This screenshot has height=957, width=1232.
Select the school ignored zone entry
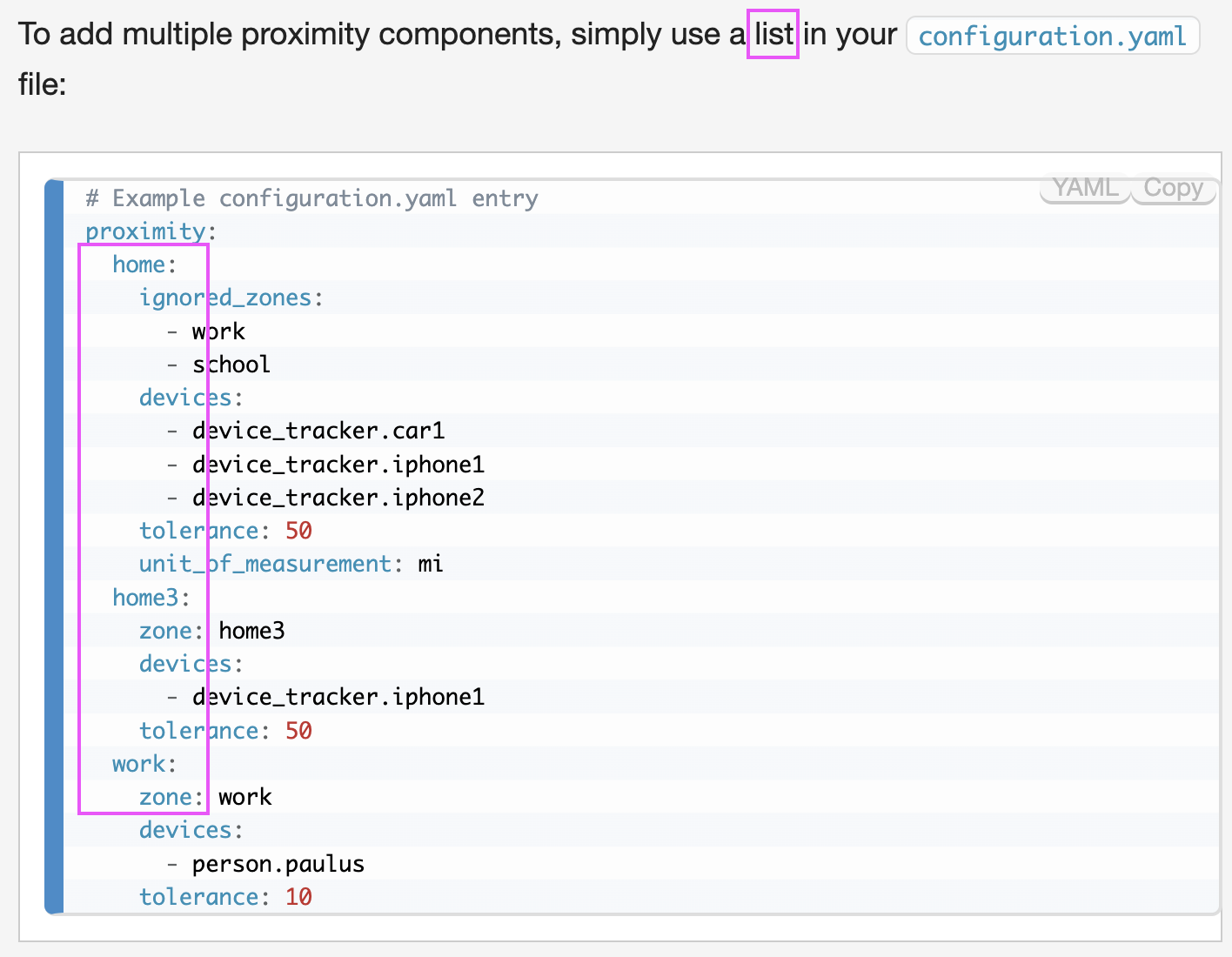coord(231,364)
